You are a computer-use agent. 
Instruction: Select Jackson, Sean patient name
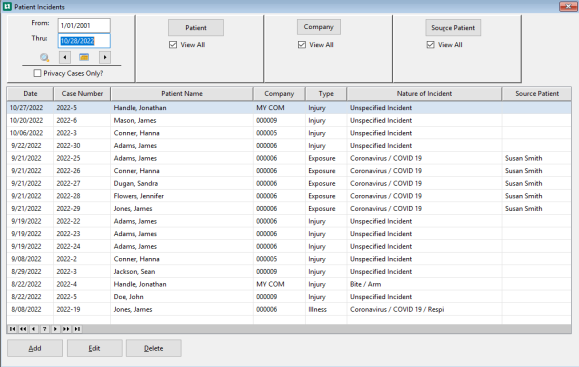pos(134,271)
